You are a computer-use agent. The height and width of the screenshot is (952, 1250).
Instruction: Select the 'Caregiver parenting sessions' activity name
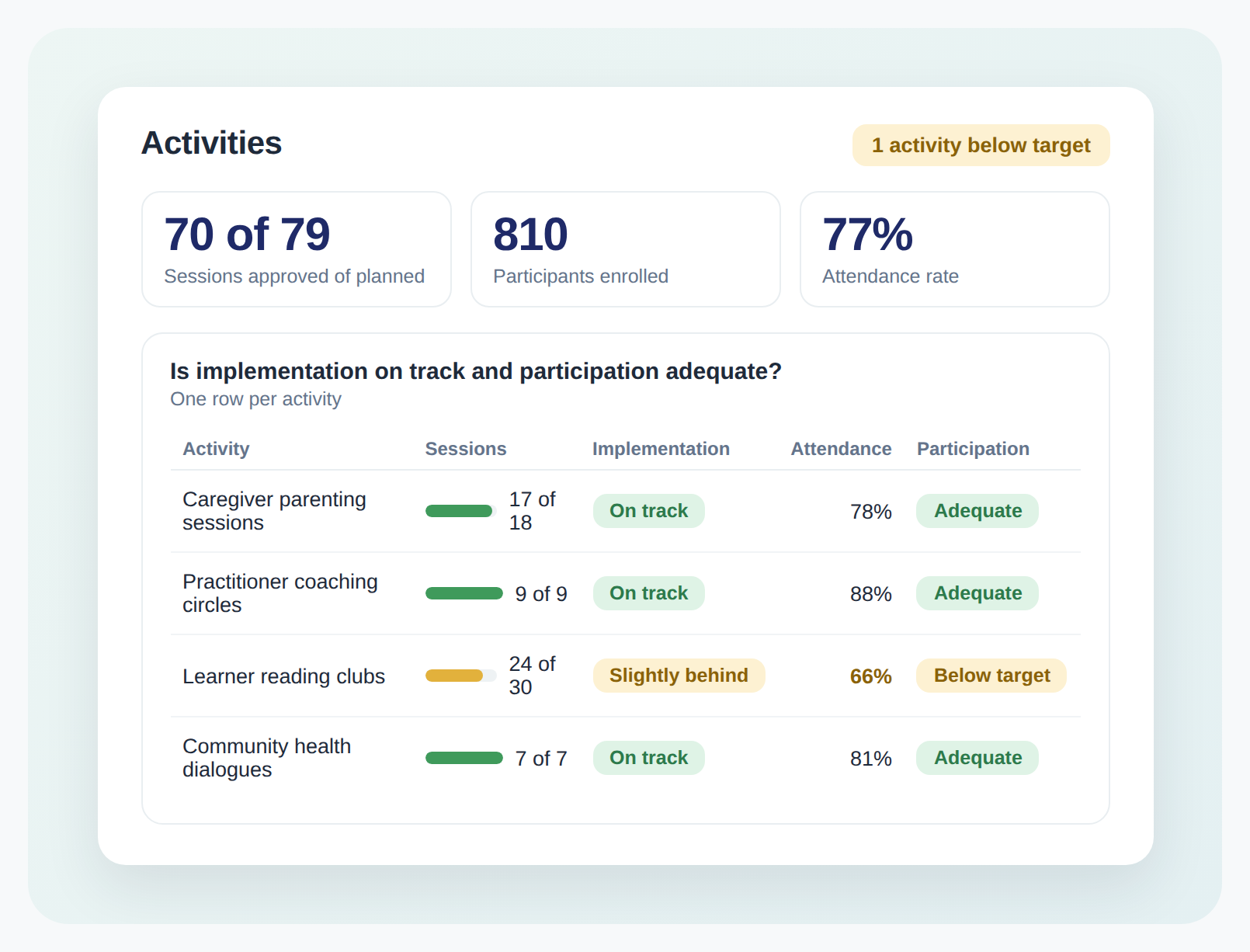tap(274, 511)
